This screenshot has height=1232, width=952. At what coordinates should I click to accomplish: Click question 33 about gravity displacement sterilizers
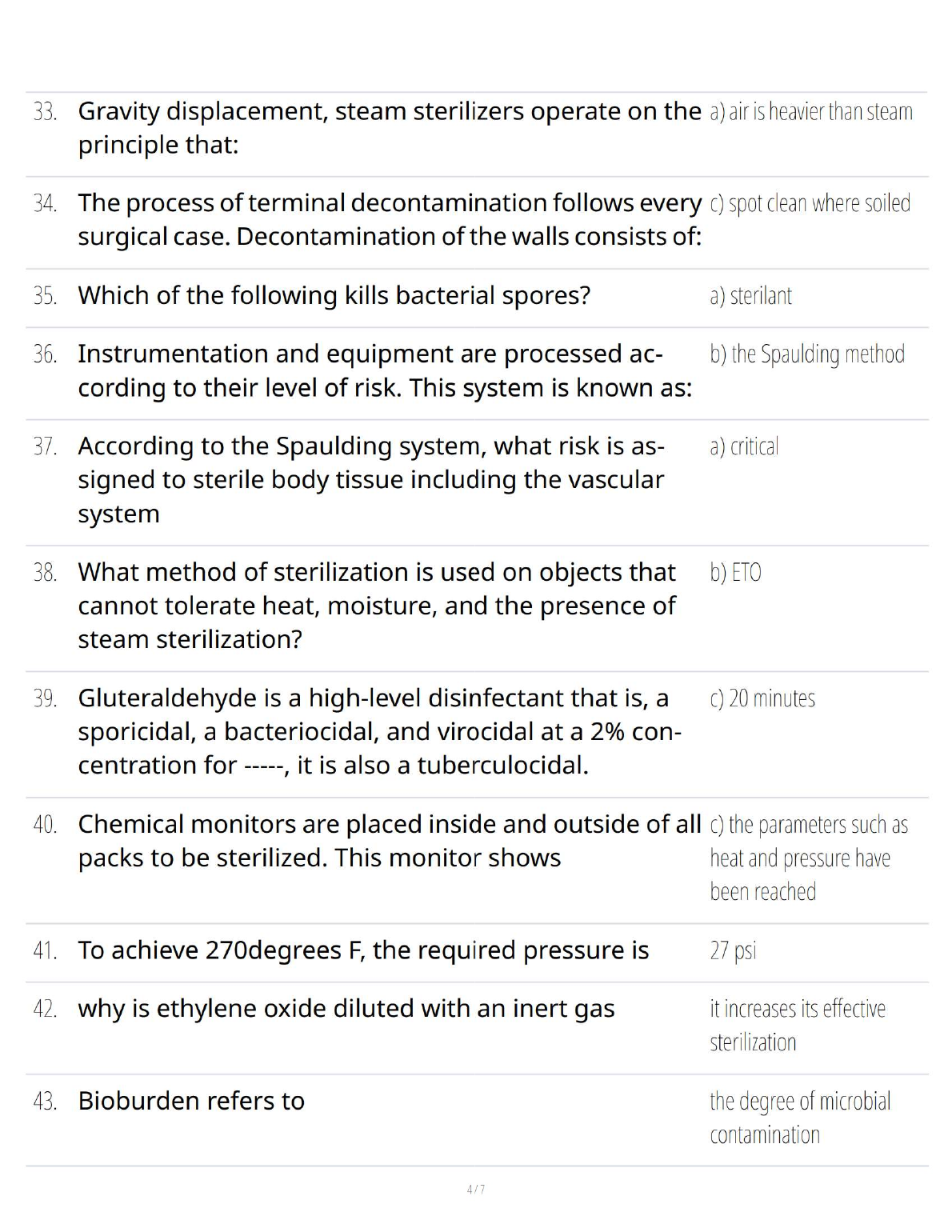(x=389, y=127)
